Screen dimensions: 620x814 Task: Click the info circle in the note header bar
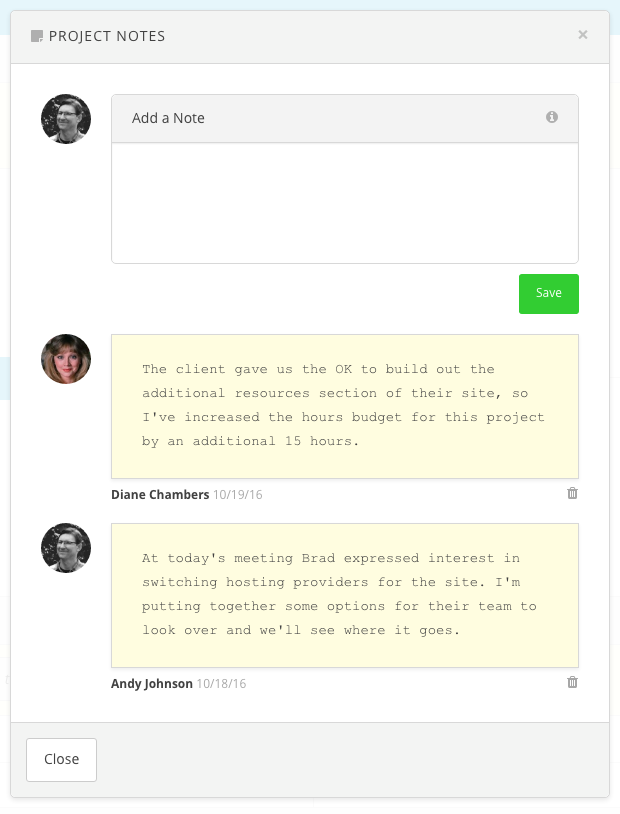tap(553, 117)
